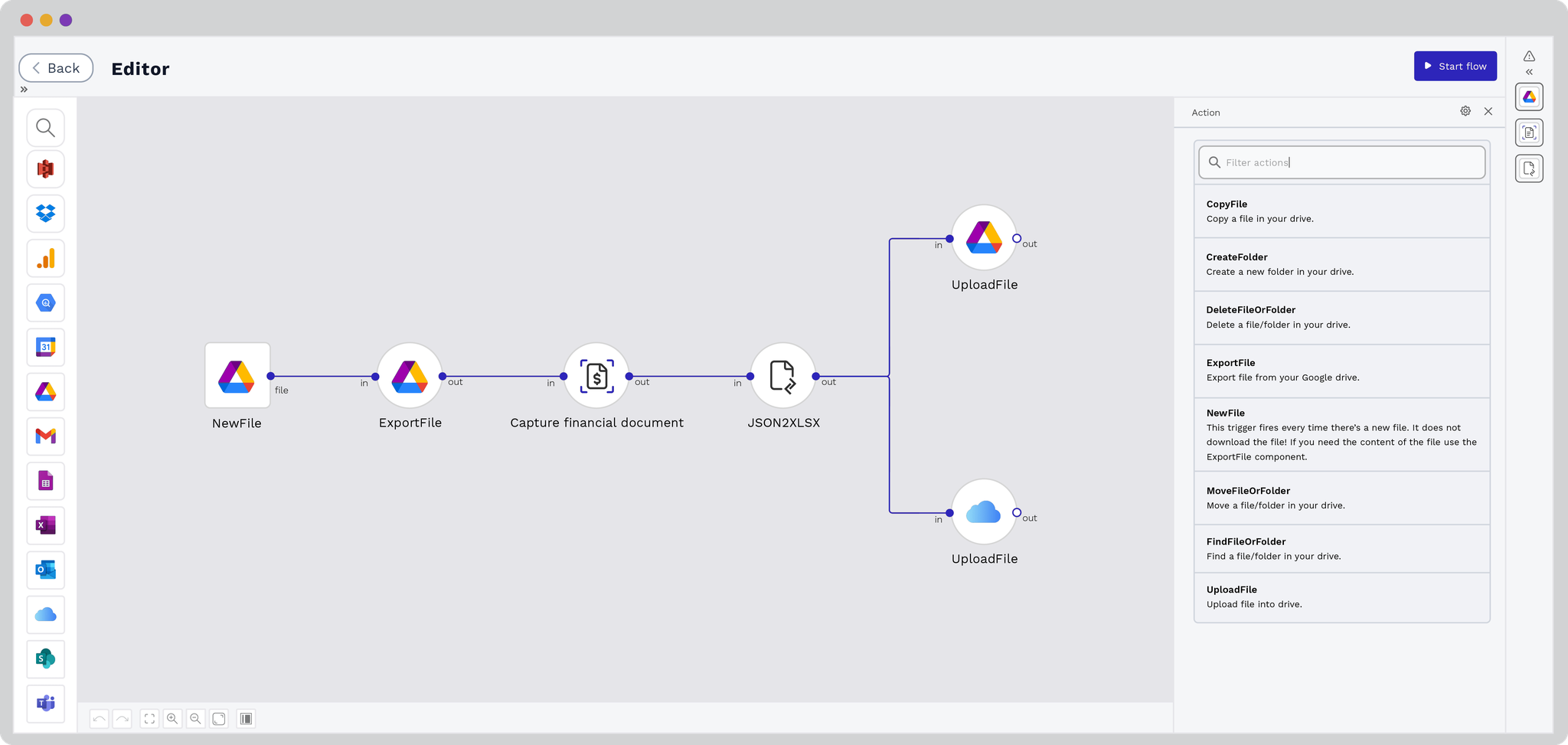Click the fit-to-screen toolbar button
Image resolution: width=1568 pixels, height=745 pixels.
(x=149, y=718)
